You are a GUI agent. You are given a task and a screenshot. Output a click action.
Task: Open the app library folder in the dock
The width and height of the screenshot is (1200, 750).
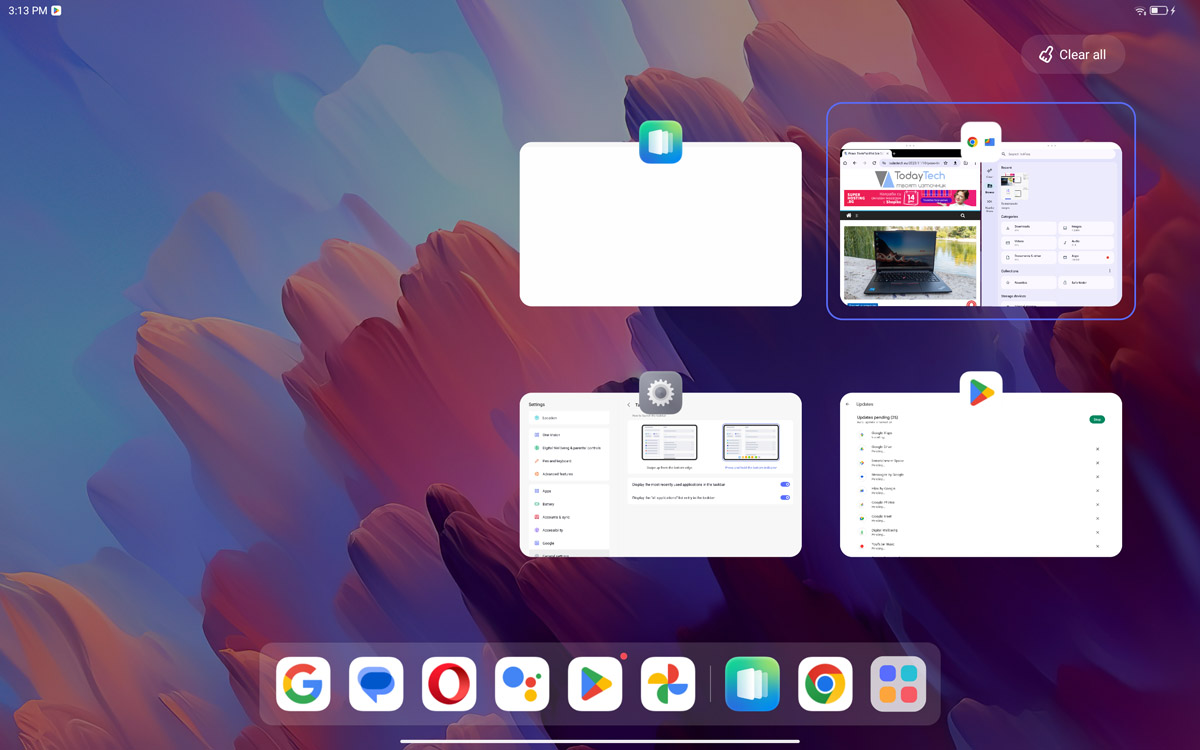(898, 684)
